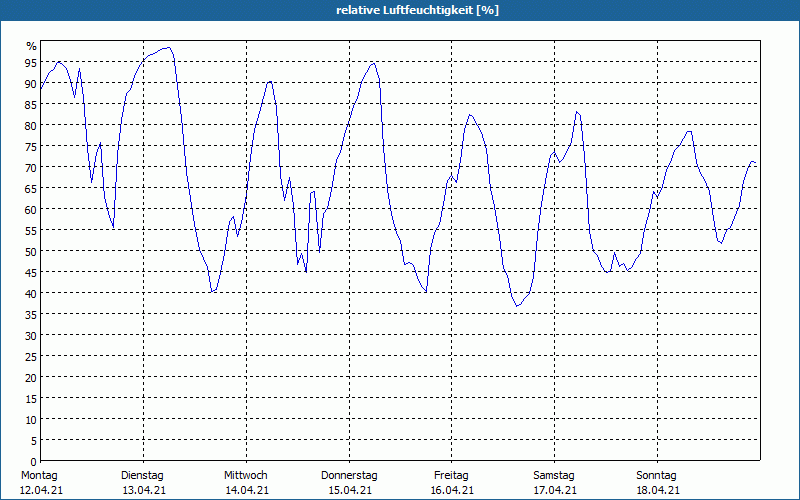The height and width of the screenshot is (500, 800).
Task: Select the Sonntag 18.04.21 axis label
Action: click(657, 483)
